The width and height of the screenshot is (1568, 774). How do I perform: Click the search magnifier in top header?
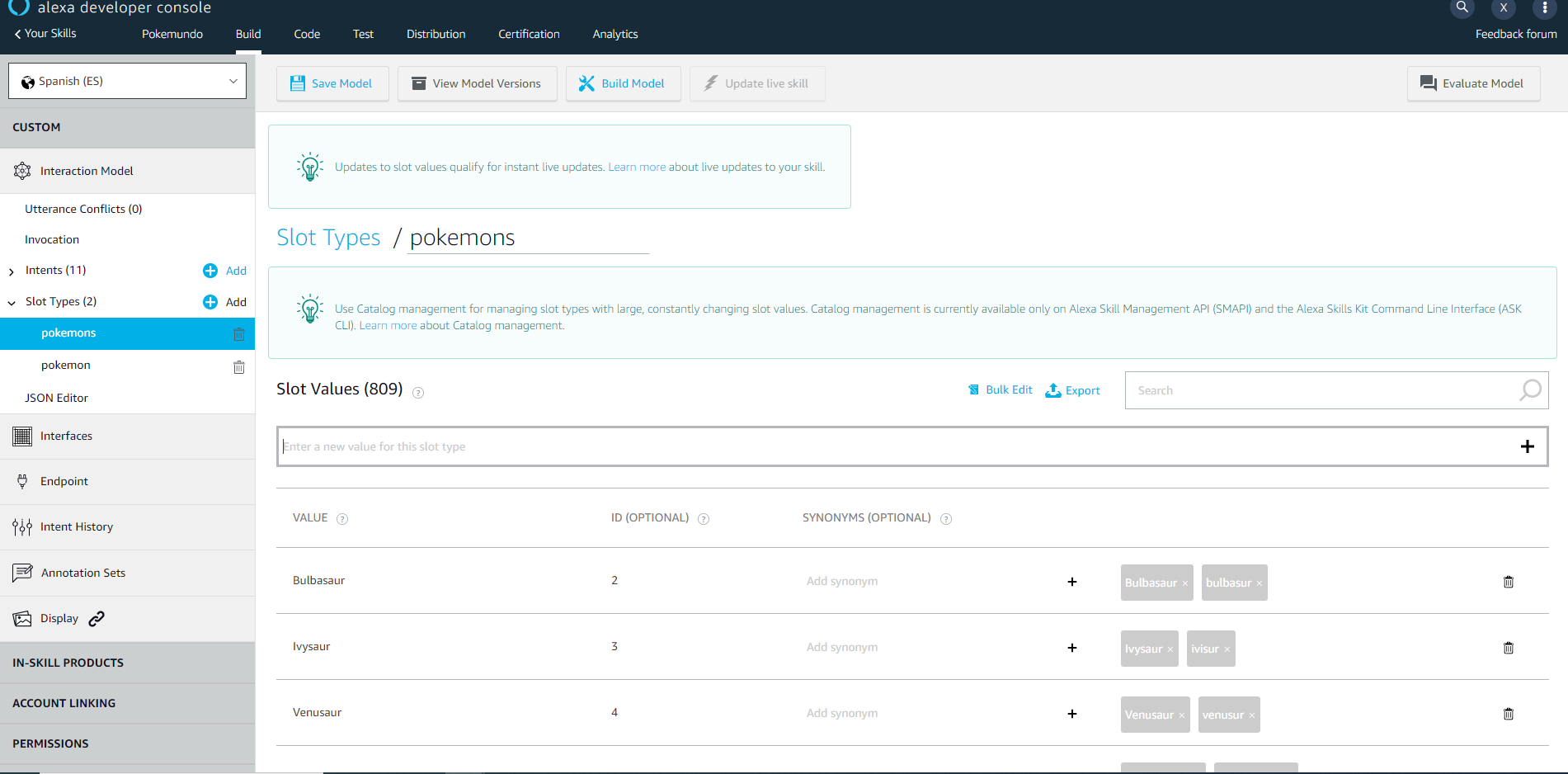click(1462, 7)
